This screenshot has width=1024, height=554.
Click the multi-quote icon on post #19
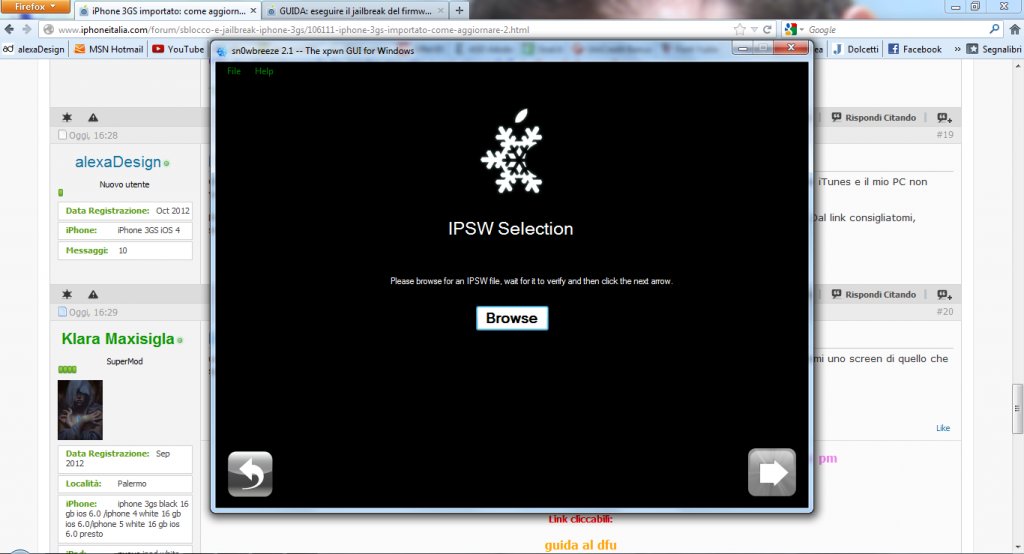coord(943,117)
